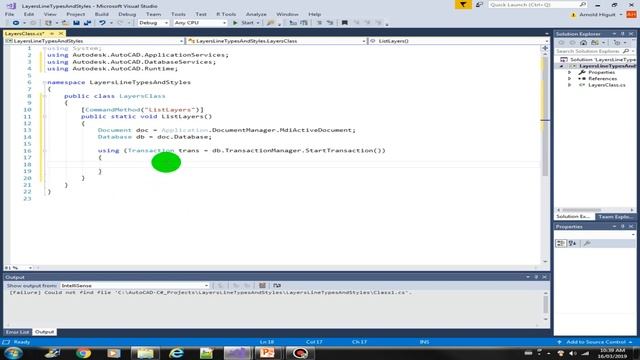Open the LayersLineTypesAndStyles project navigation dropdown
Viewport: 640px width, 360px height.
point(94,41)
